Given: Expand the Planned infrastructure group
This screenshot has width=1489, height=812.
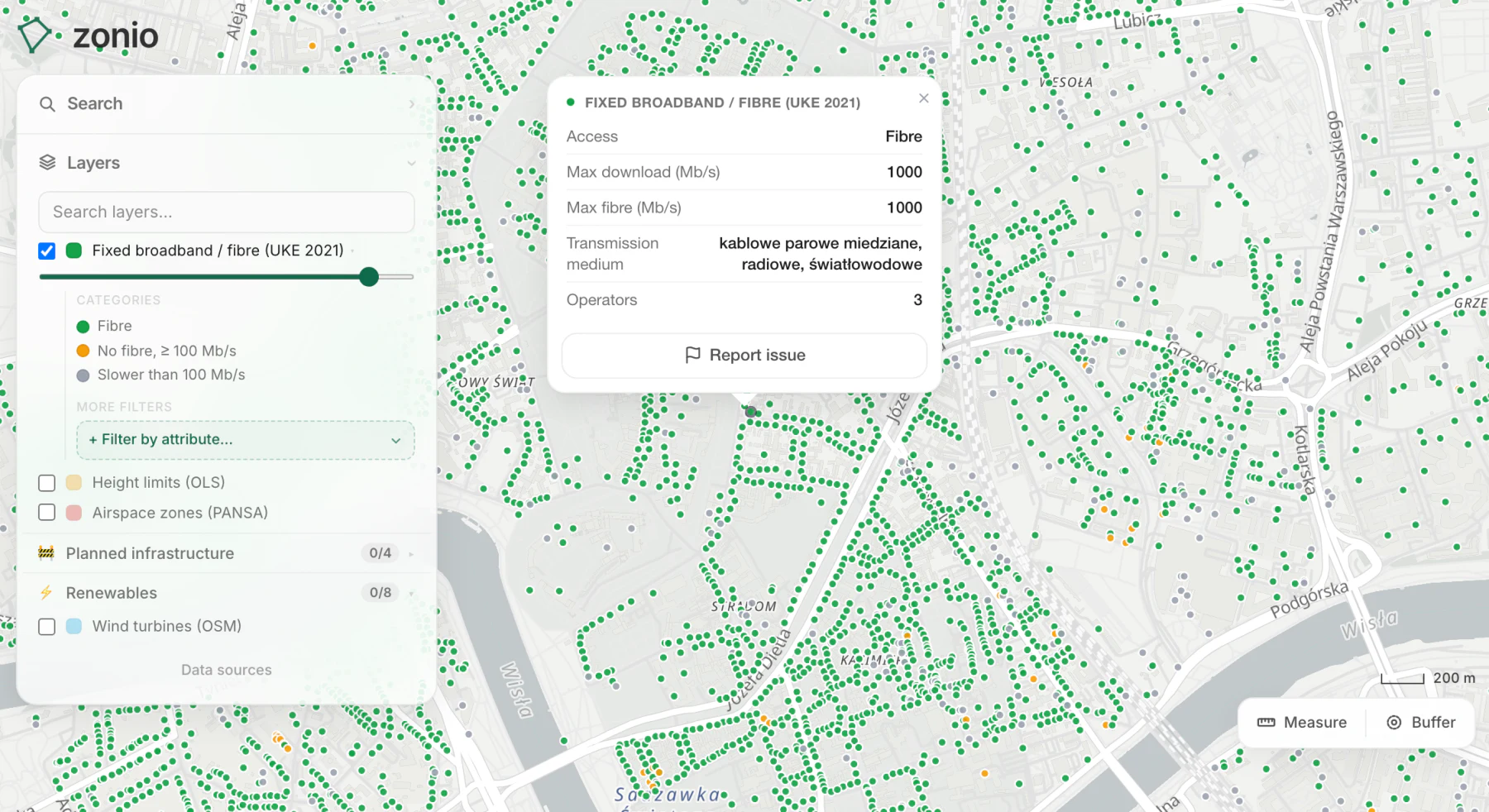Looking at the screenshot, I should coord(411,554).
